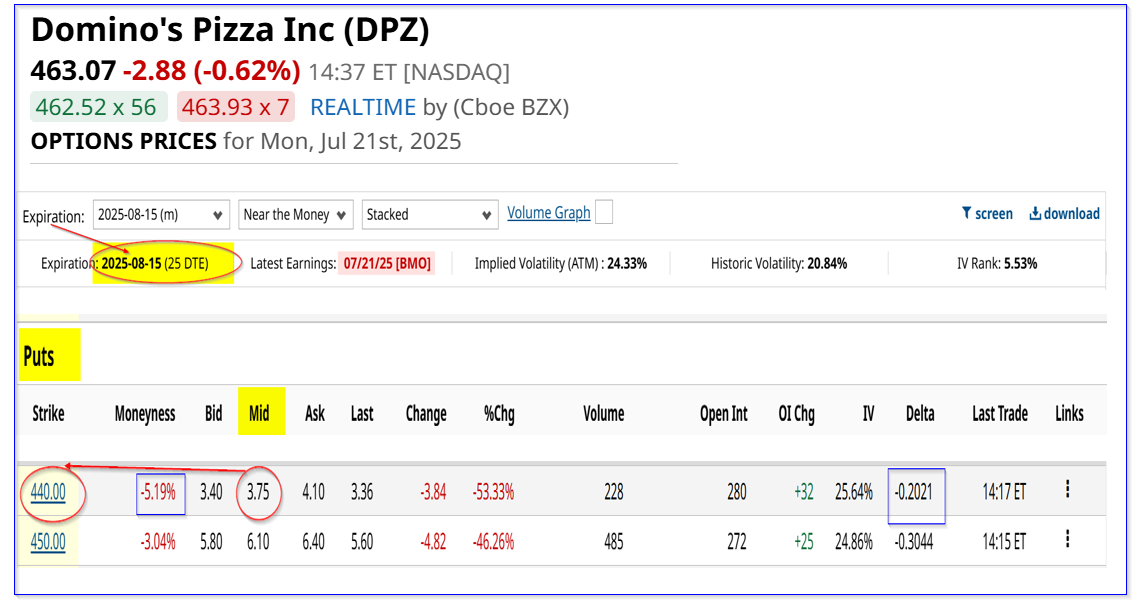Image resolution: width=1137 pixels, height=601 pixels.
Task: Click the OI change value +25
Action: click(x=803, y=542)
